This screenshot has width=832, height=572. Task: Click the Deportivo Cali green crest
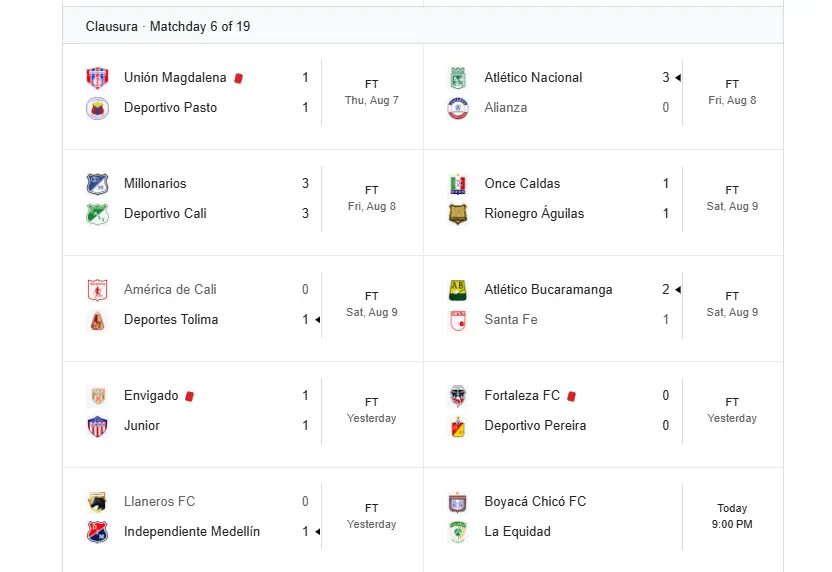[x=98, y=214]
